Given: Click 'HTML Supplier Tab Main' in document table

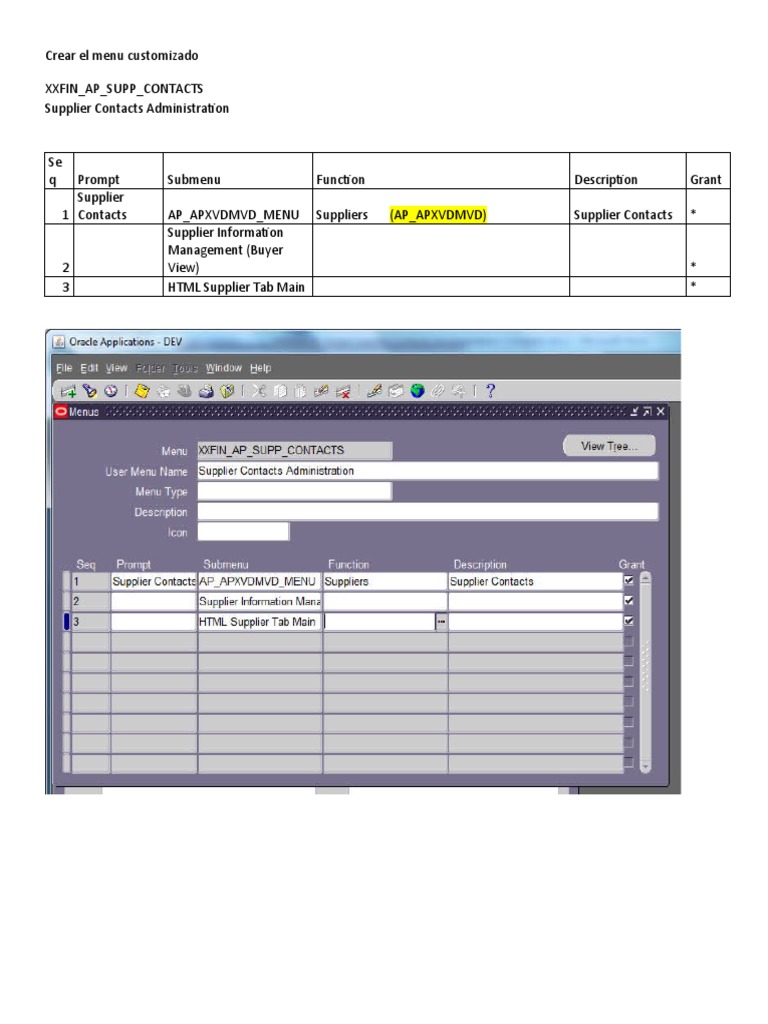Looking at the screenshot, I should [x=236, y=287].
